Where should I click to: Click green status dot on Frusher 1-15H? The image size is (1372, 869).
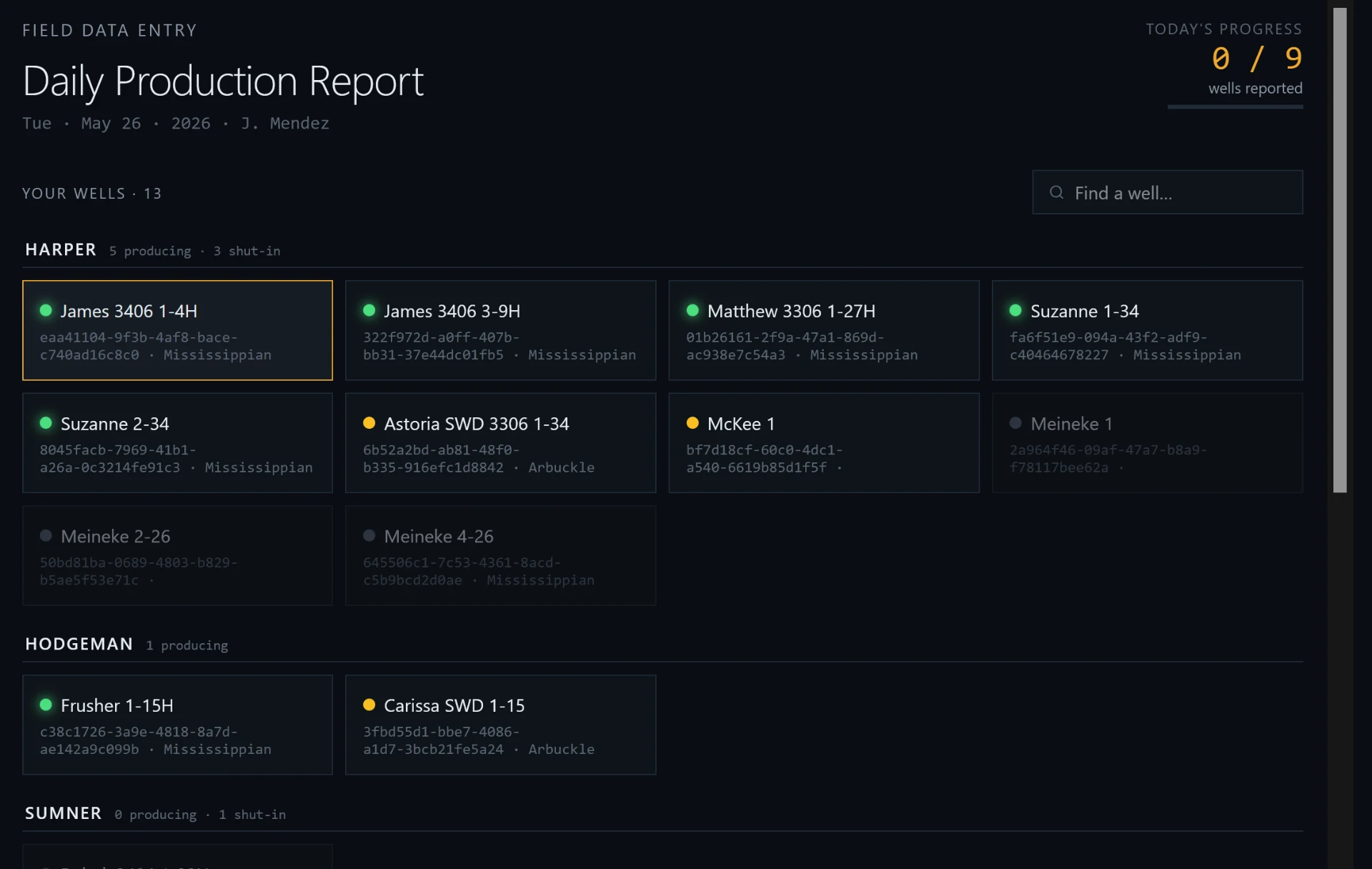46,705
